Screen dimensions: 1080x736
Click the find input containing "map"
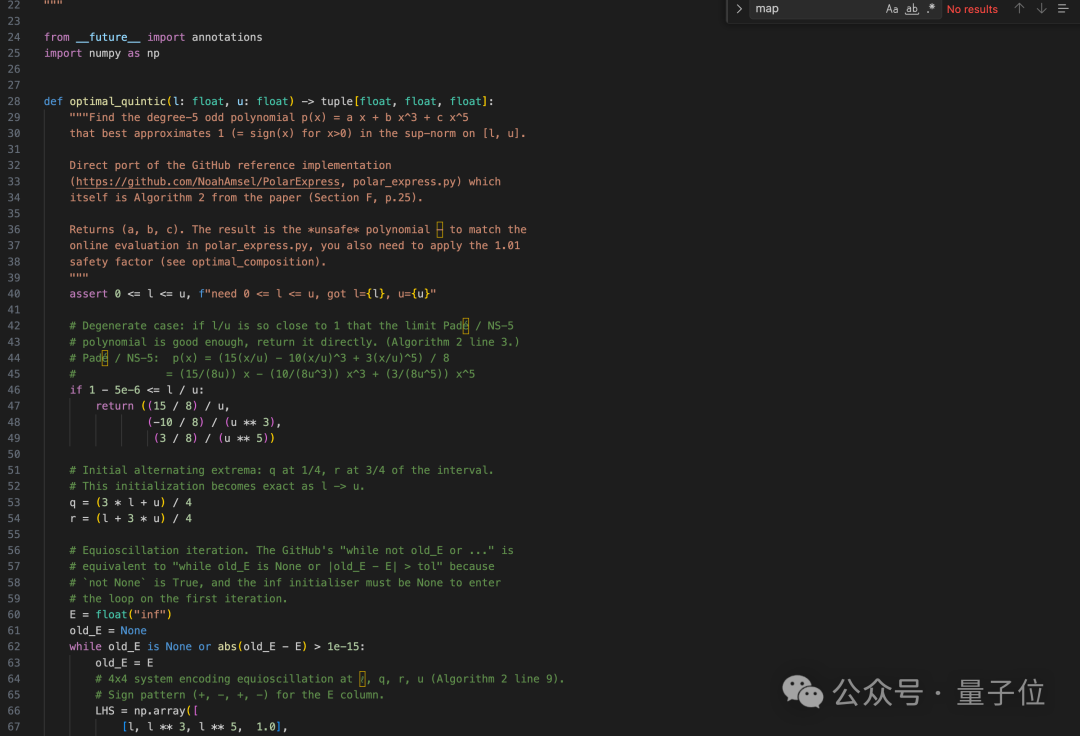point(816,9)
